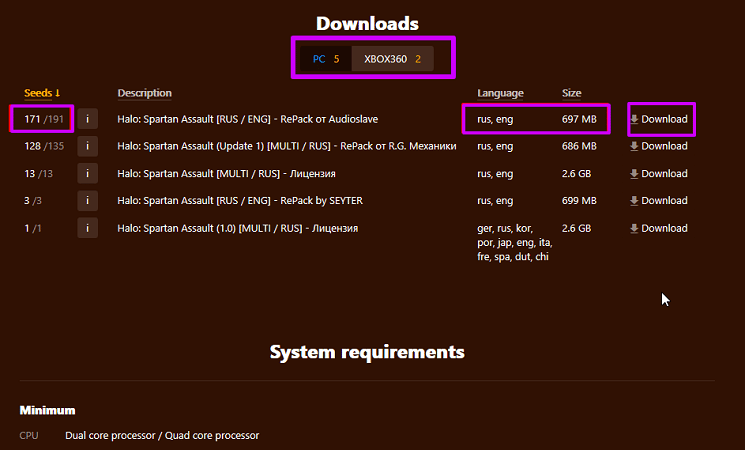
Task: Download the 2.6 GB release with 13 seeds
Action: click(x=659, y=174)
